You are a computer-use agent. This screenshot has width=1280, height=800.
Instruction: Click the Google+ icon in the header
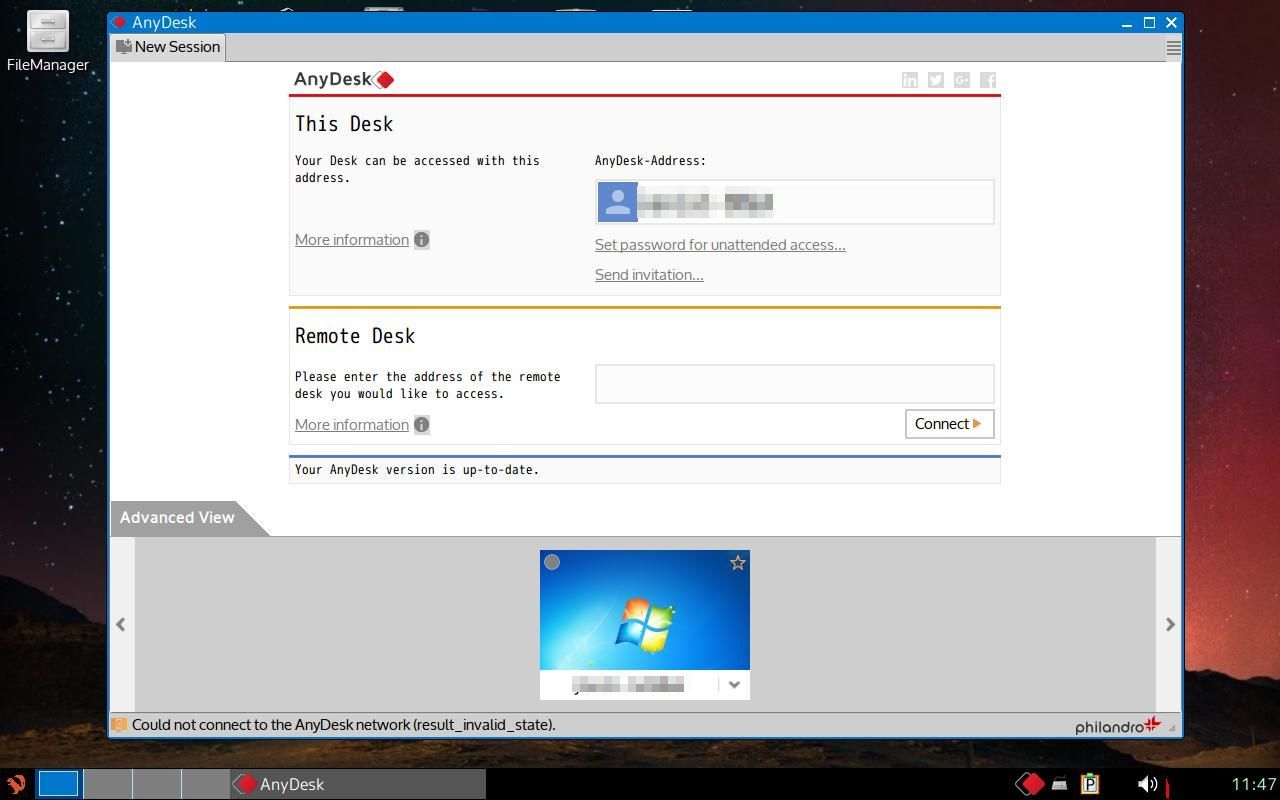pos(961,80)
